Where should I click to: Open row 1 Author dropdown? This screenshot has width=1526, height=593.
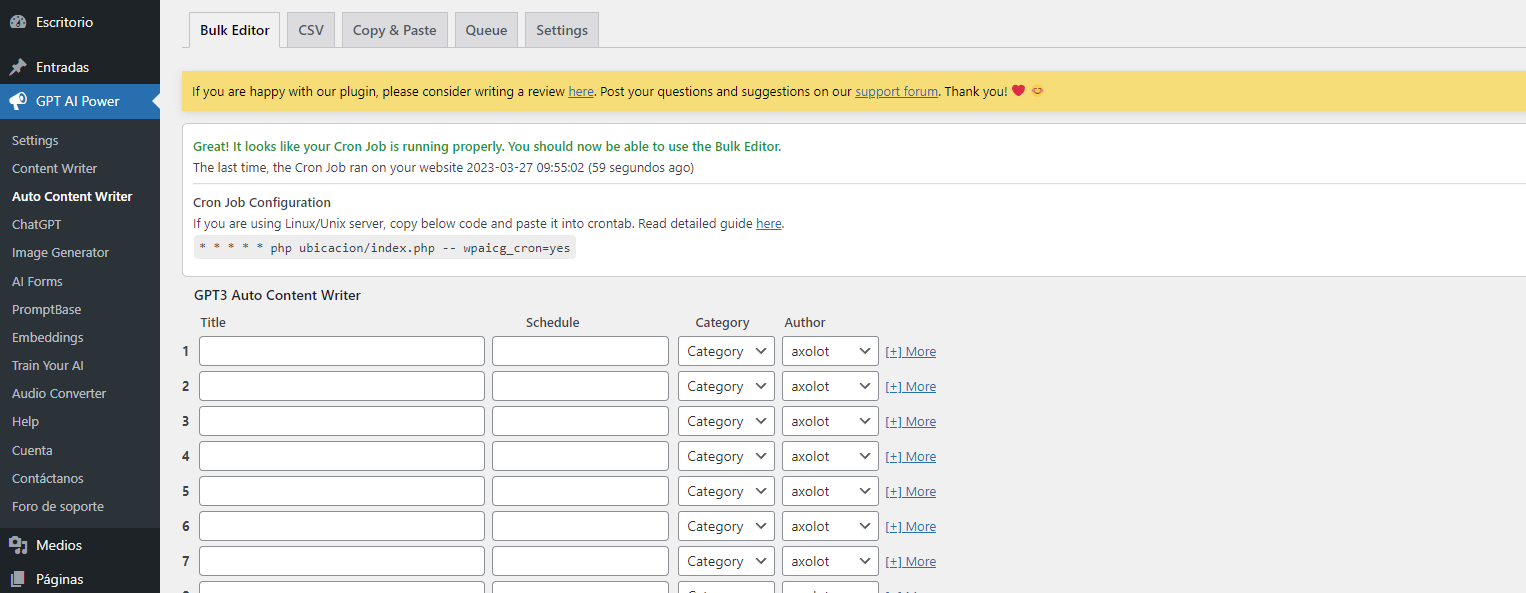[x=830, y=351]
